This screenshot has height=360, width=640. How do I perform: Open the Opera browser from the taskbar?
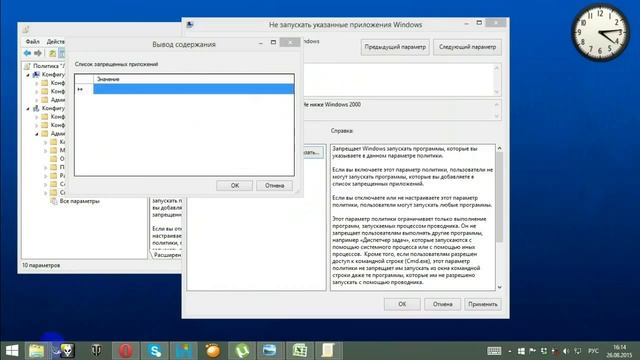coord(126,351)
